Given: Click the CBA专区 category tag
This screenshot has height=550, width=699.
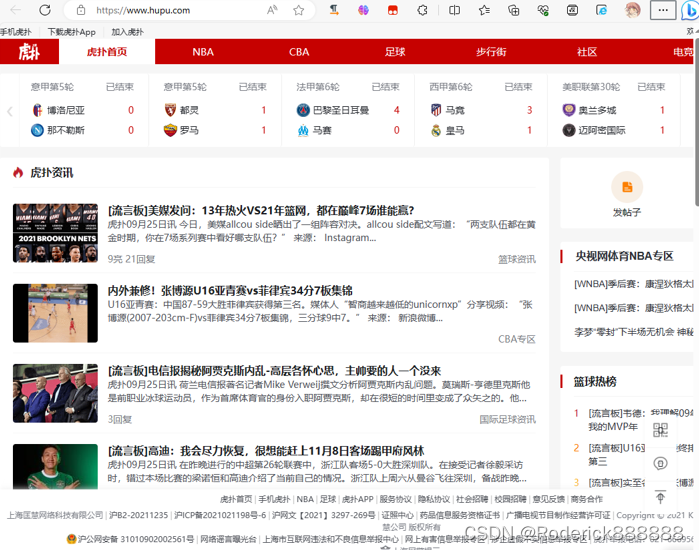Looking at the screenshot, I should [517, 339].
